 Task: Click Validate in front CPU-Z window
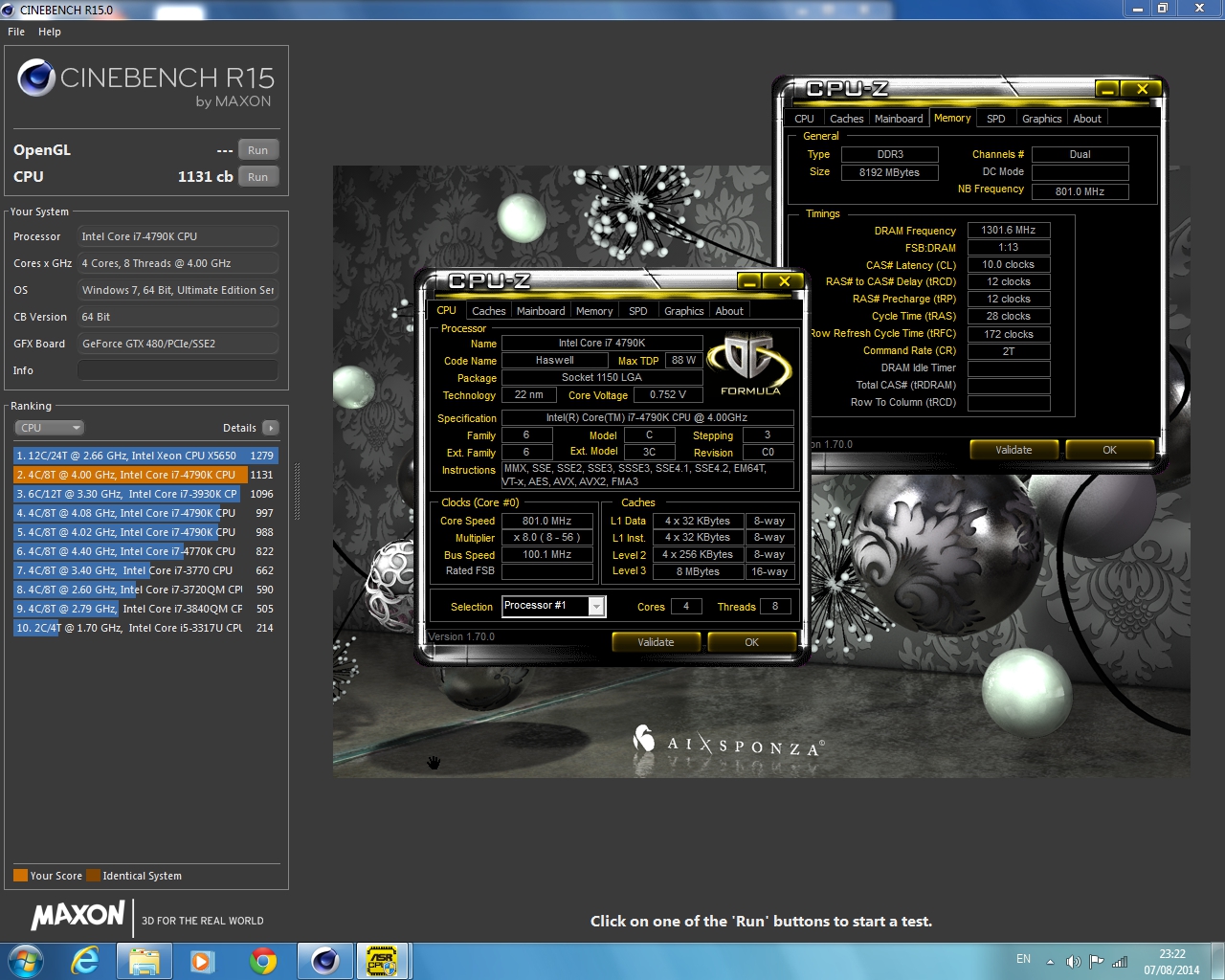tap(656, 642)
